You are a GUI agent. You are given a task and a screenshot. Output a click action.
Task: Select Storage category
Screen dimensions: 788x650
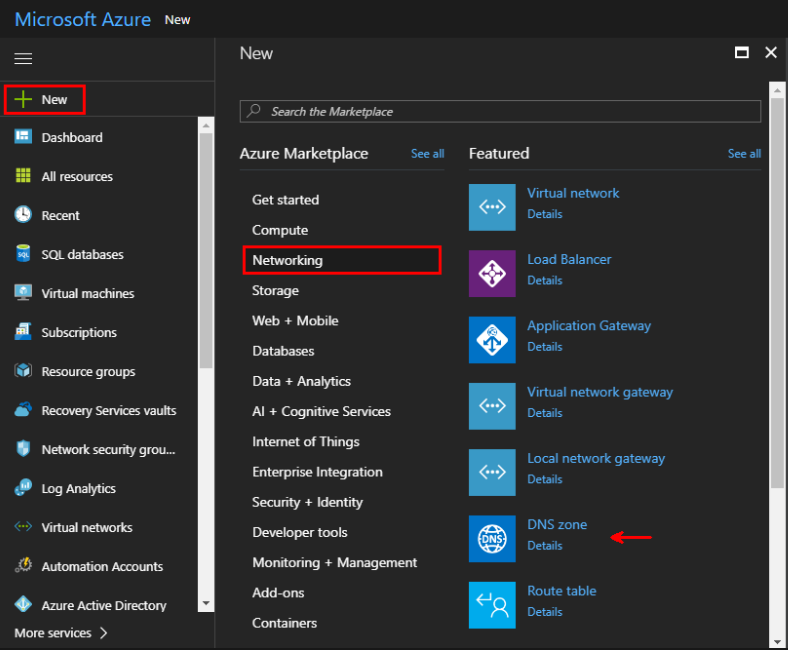pyautogui.click(x=275, y=291)
